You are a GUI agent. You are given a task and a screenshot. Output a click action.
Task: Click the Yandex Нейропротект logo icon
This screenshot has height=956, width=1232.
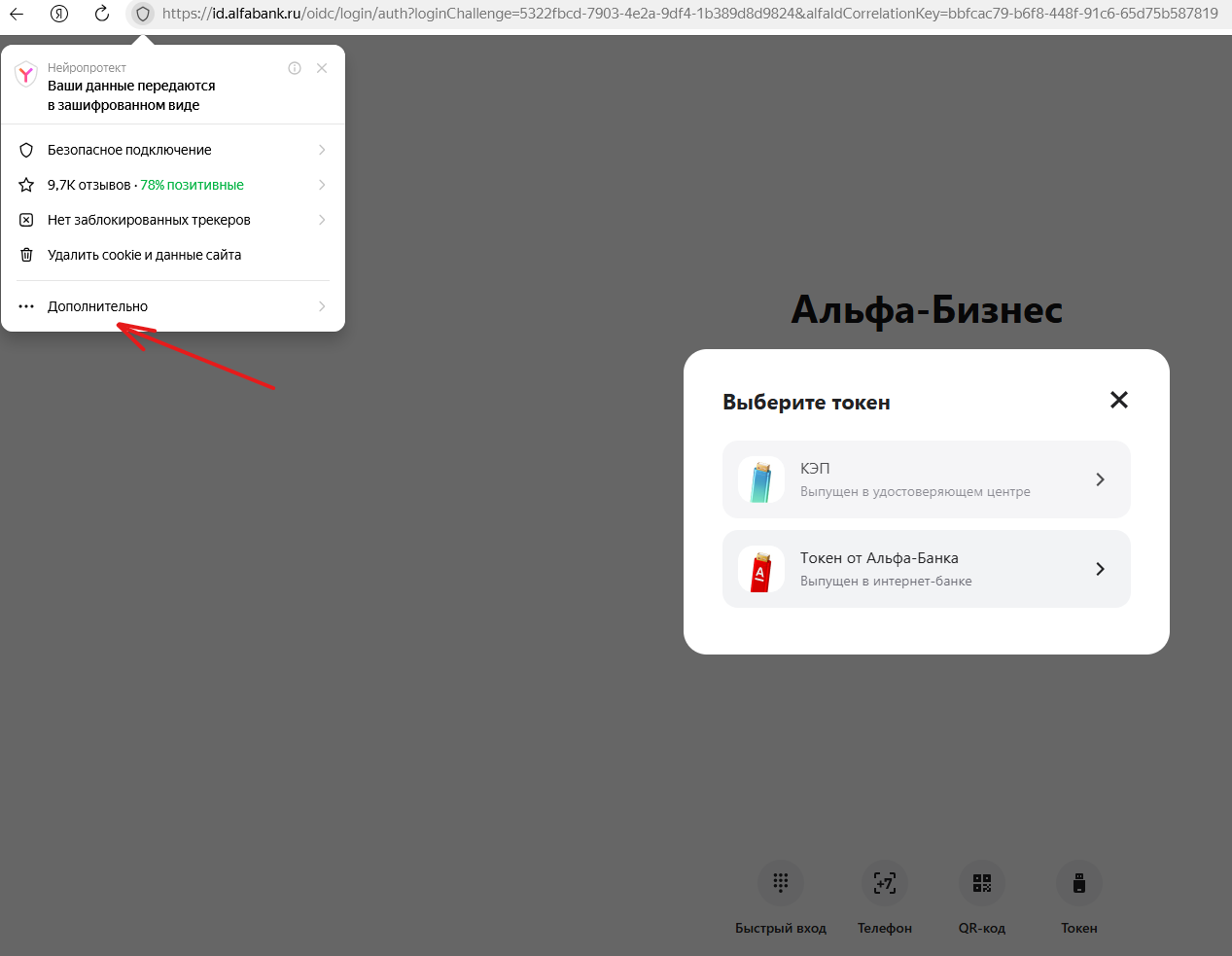click(x=26, y=75)
